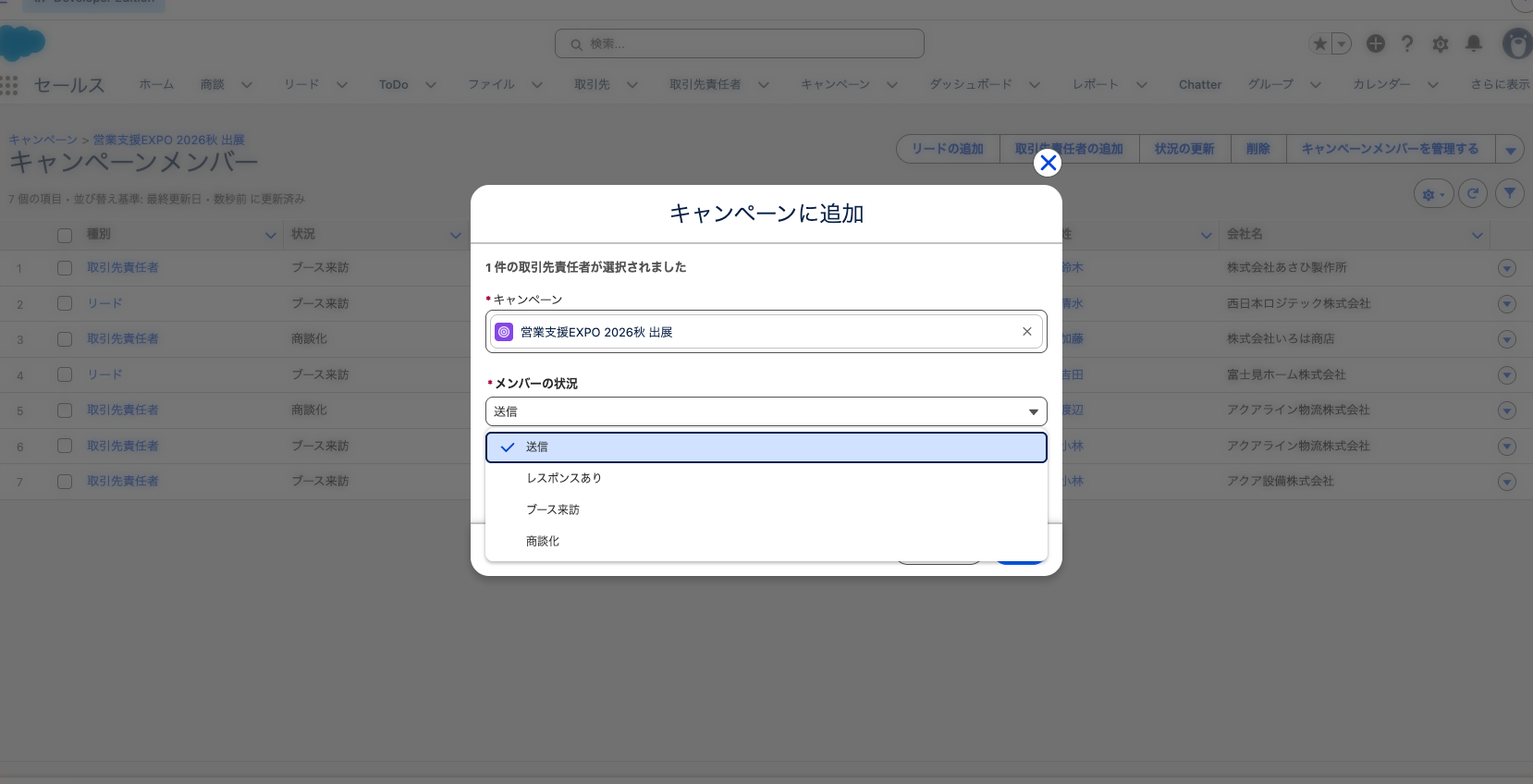Click the リードの追加 button
This screenshot has height=784, width=1533.
(948, 149)
